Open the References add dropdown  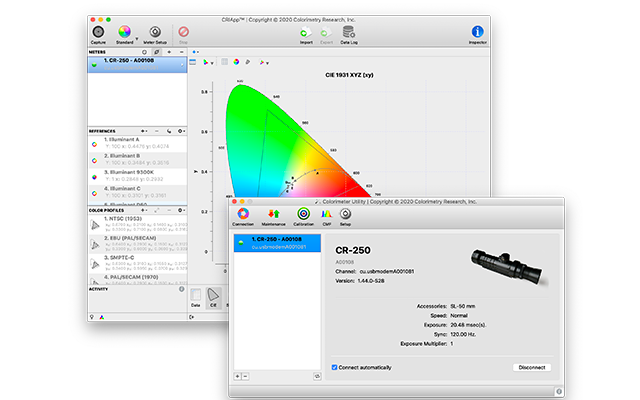[x=144, y=131]
